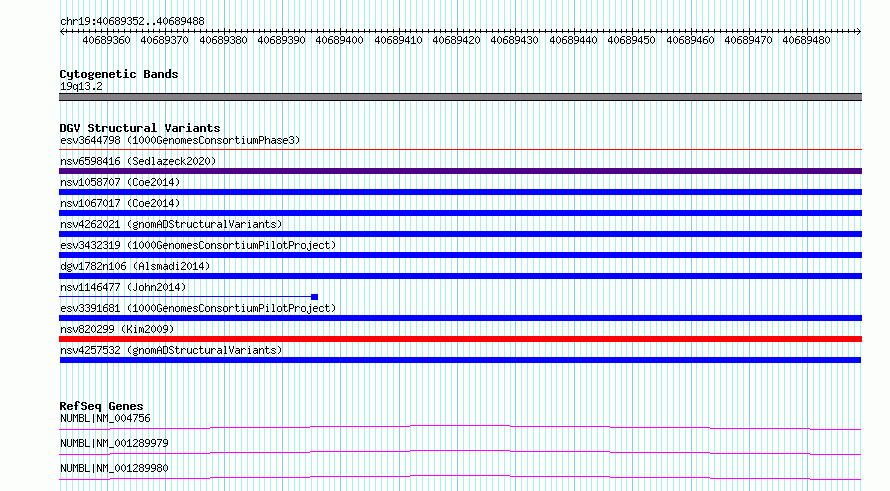This screenshot has width=890, height=491.
Task: Open gene NUMBL|NM_001289979 label
Action: (x=114, y=443)
